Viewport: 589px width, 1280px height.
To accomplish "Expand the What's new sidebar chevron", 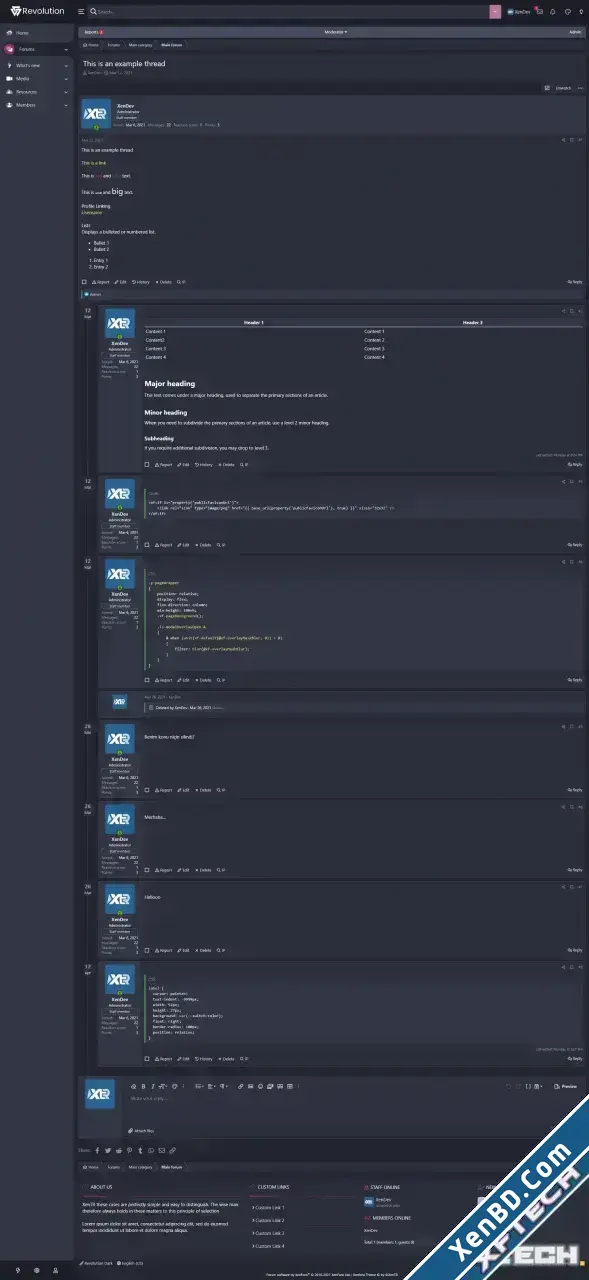I will [x=66, y=65].
